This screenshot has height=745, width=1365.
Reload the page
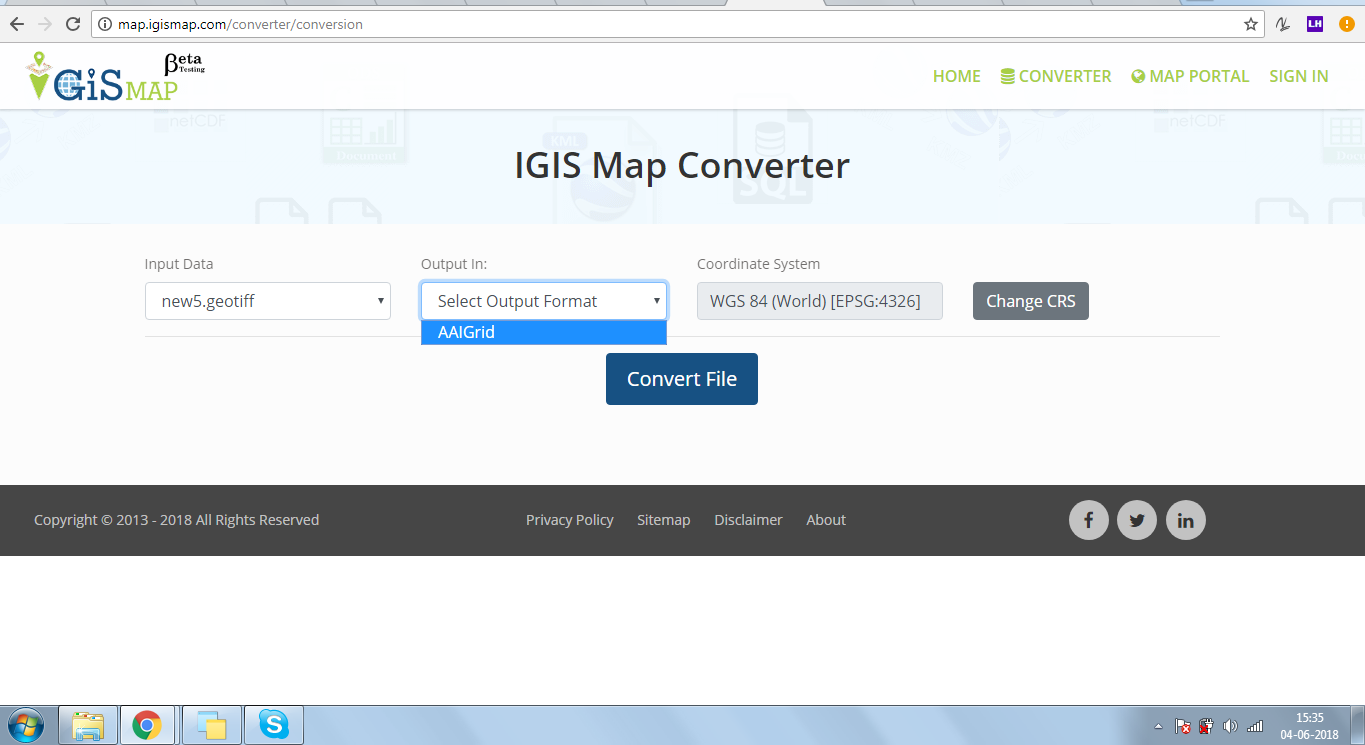pos(72,24)
